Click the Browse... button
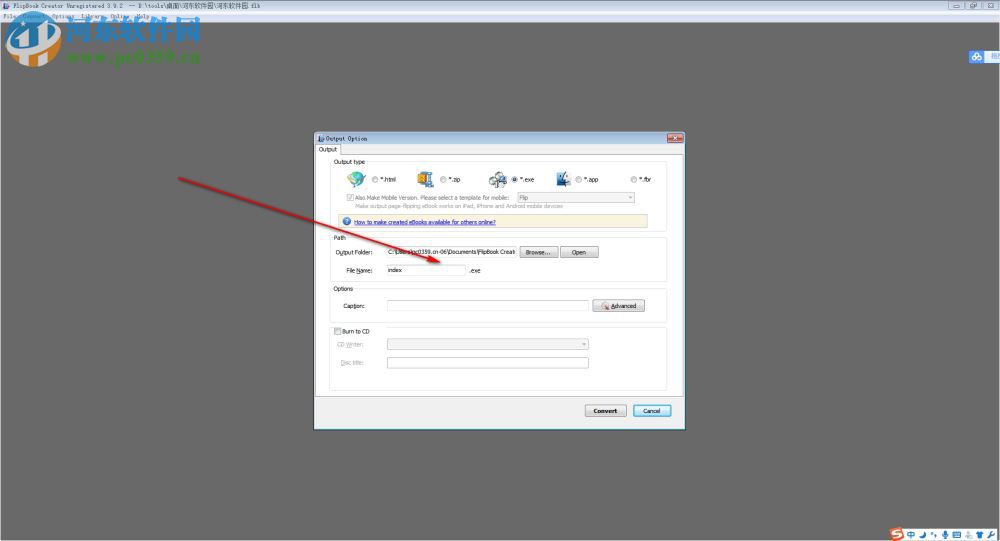Screen dimensions: 1000x541 click(x=539, y=252)
